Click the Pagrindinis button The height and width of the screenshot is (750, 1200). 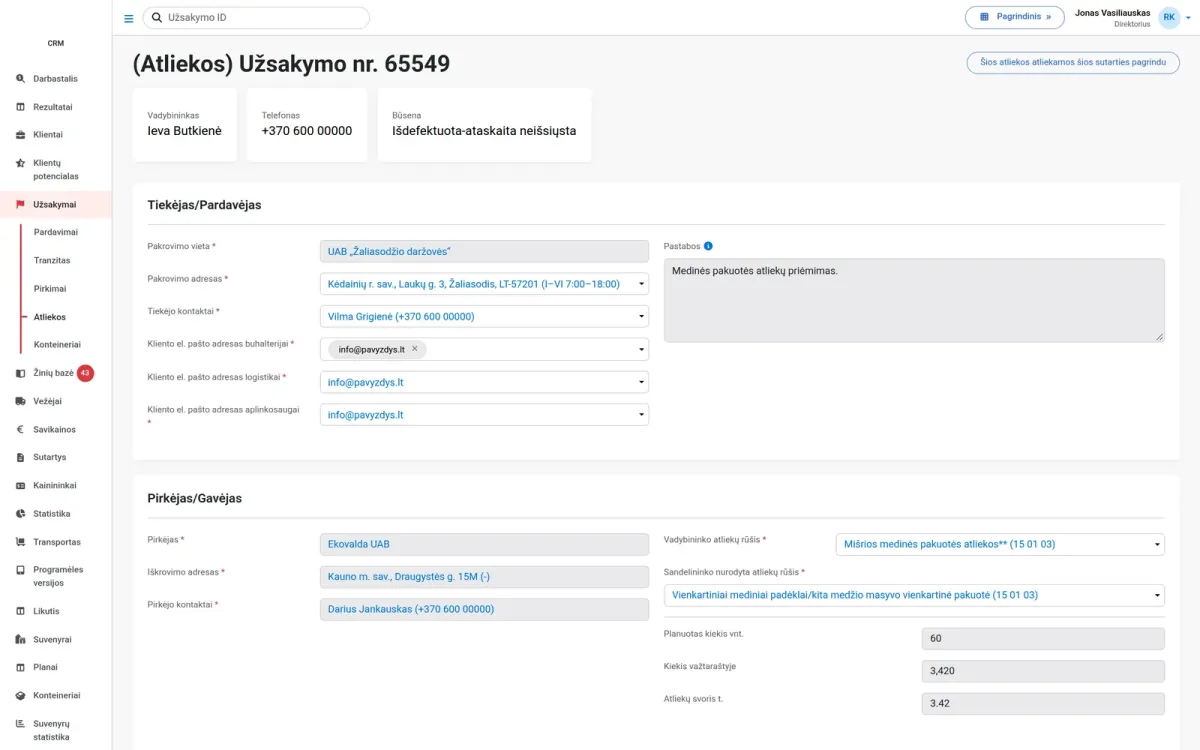1014,17
